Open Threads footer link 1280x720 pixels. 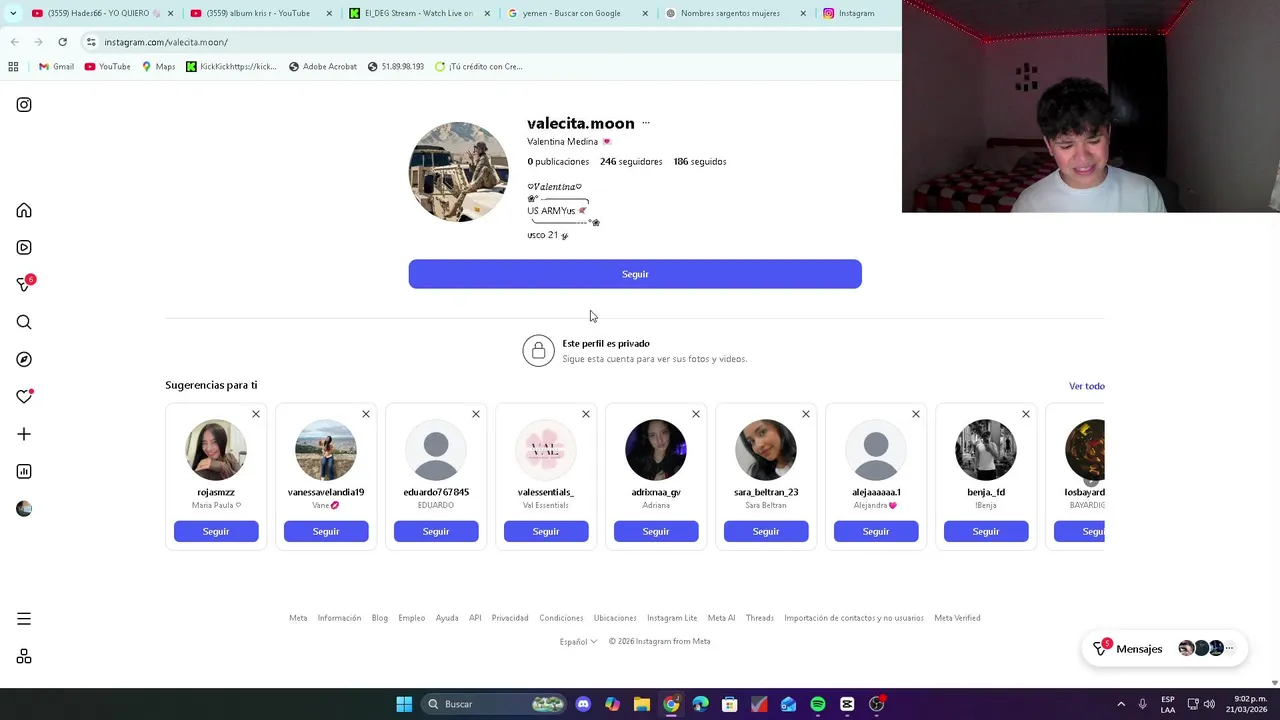pyautogui.click(x=760, y=618)
